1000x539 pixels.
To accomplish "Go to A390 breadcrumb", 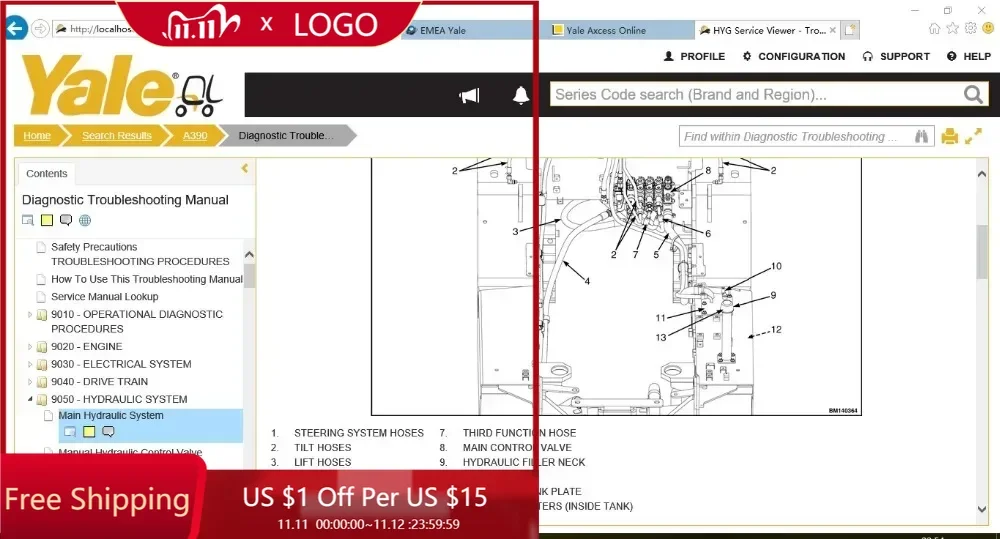I will coord(195,135).
